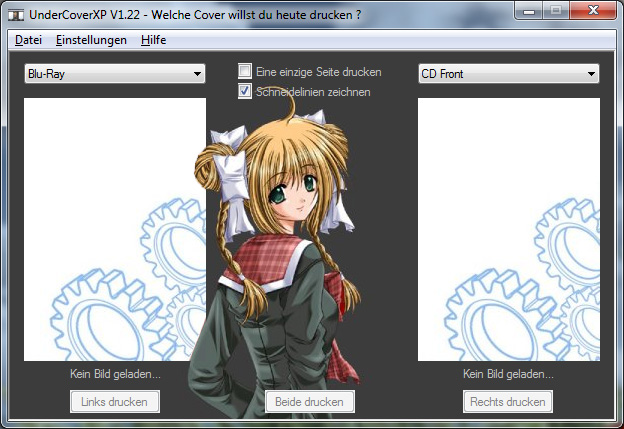Click the 'Beide drucken' button
Image resolution: width=624 pixels, height=429 pixels.
click(x=310, y=402)
